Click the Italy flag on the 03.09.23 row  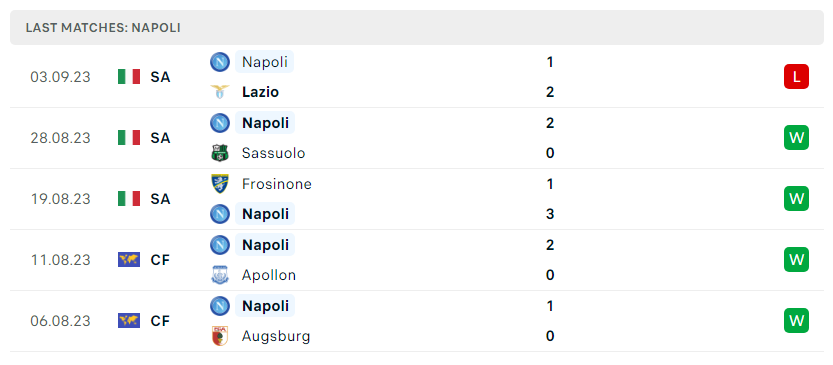(x=129, y=77)
